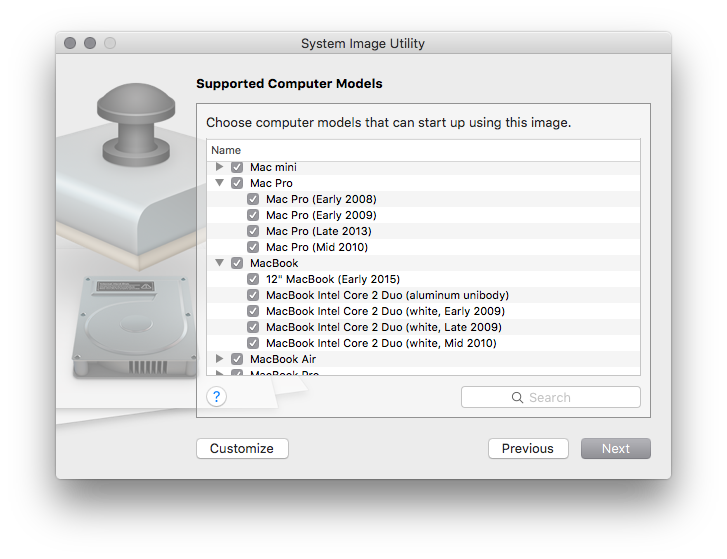Viewport: 727px width, 559px height.
Task: Collapse the Mac Pro group
Action: (x=220, y=183)
